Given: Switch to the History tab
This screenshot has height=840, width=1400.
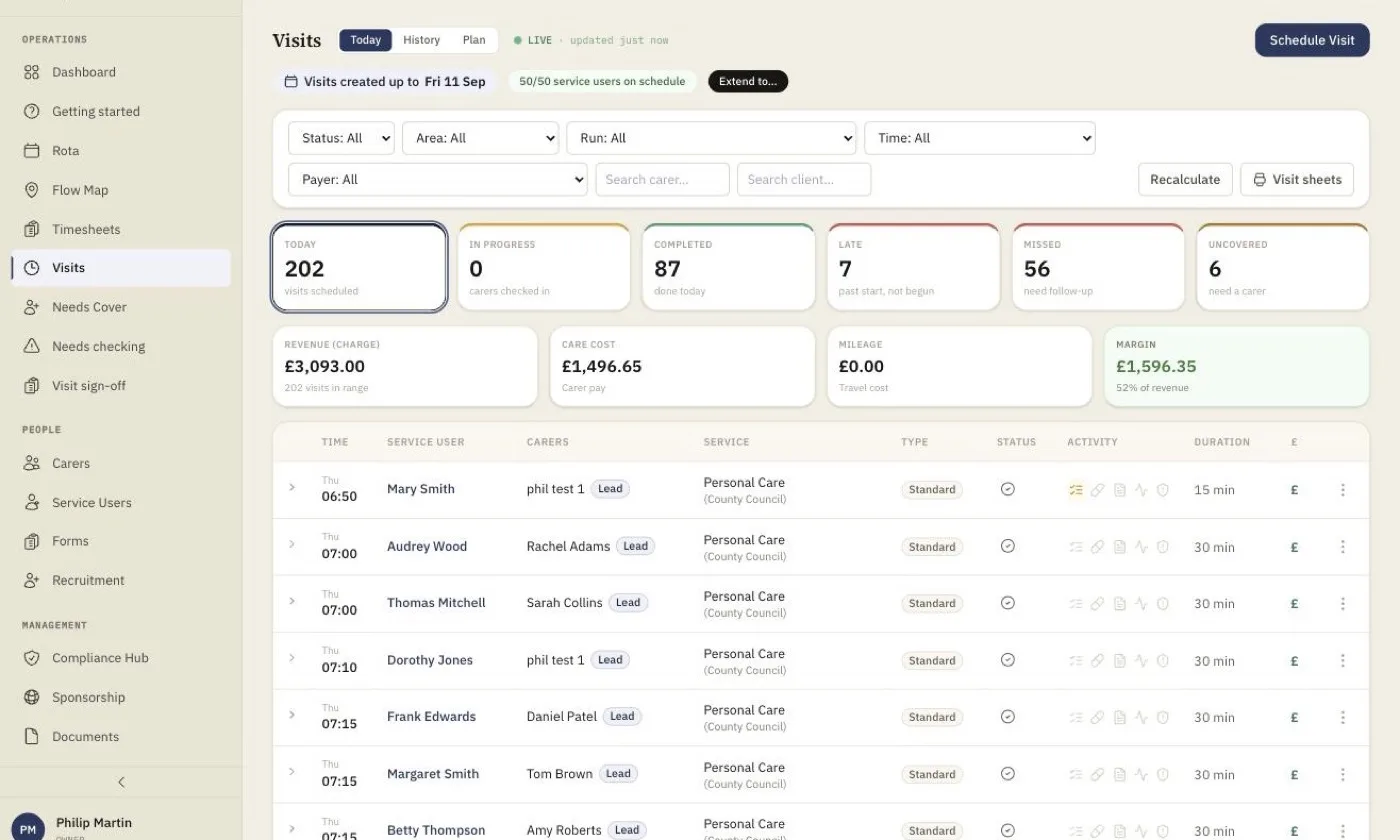Looking at the screenshot, I should click(421, 40).
